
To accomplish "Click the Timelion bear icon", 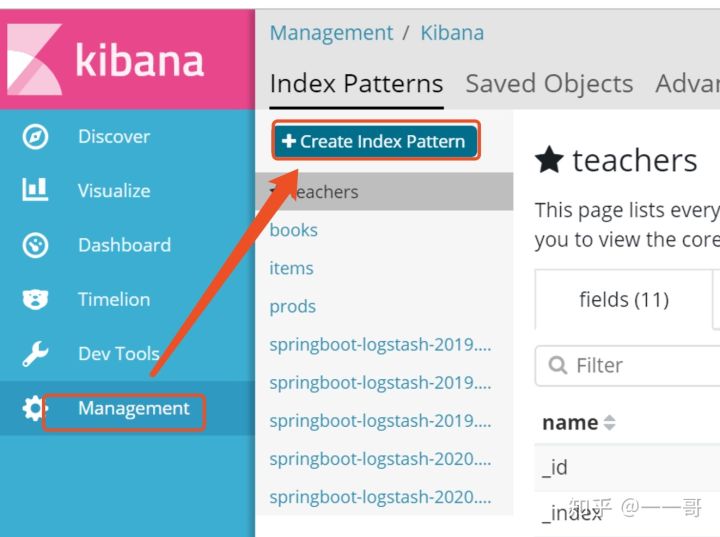I will tap(36, 299).
